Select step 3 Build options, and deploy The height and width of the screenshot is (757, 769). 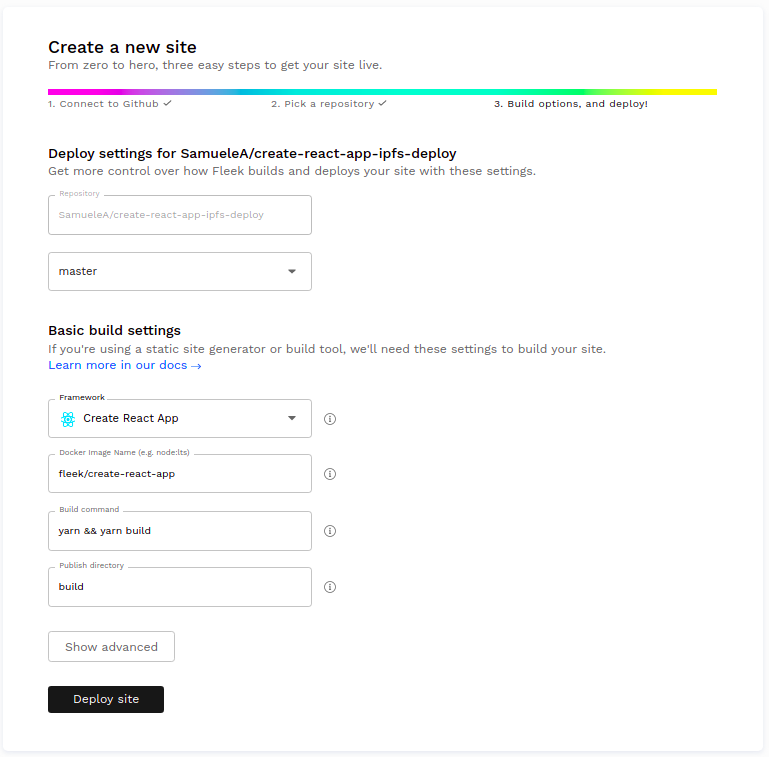[570, 104]
